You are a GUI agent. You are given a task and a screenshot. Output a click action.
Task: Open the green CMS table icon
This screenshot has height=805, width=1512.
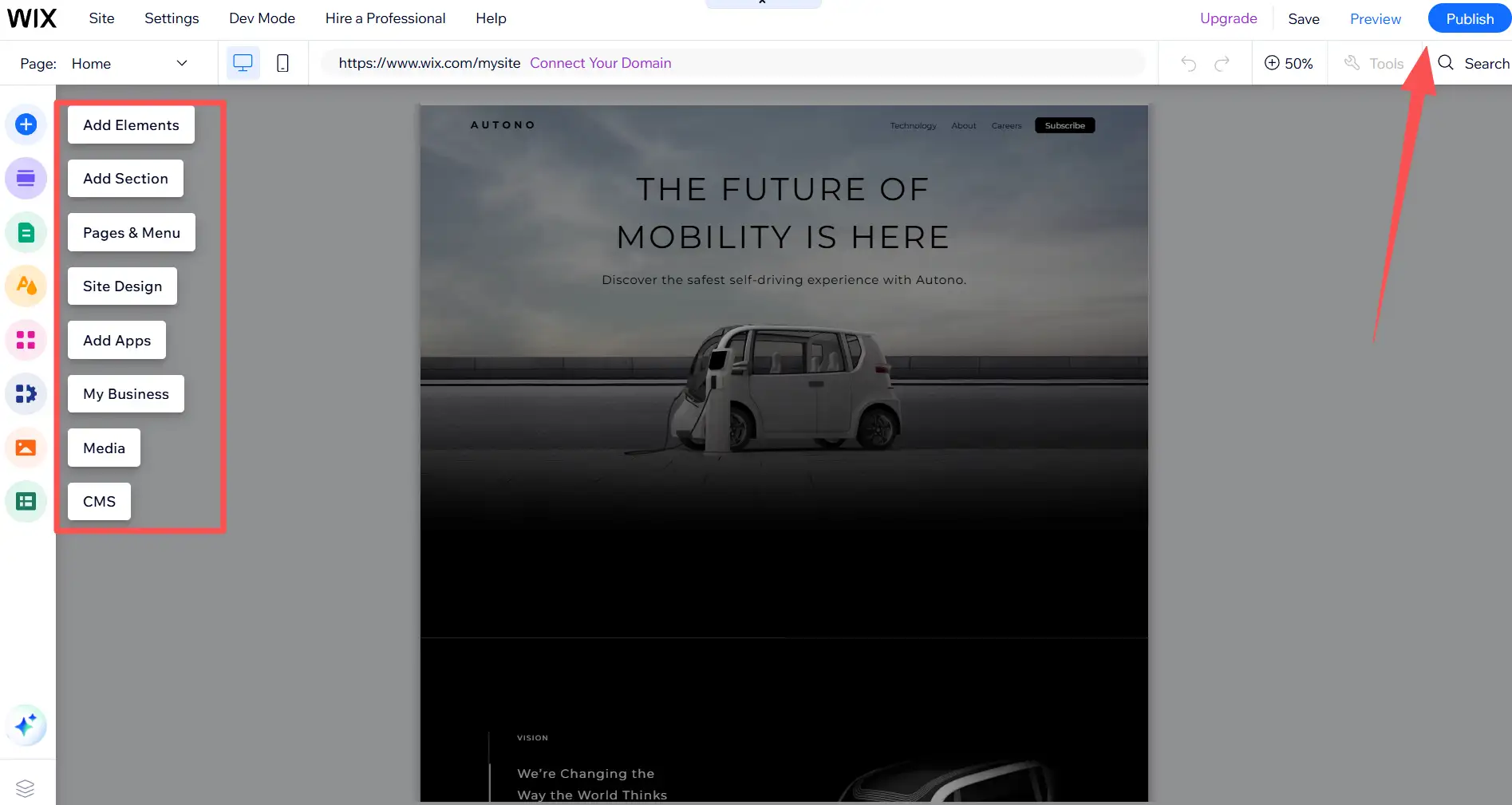[x=26, y=501]
